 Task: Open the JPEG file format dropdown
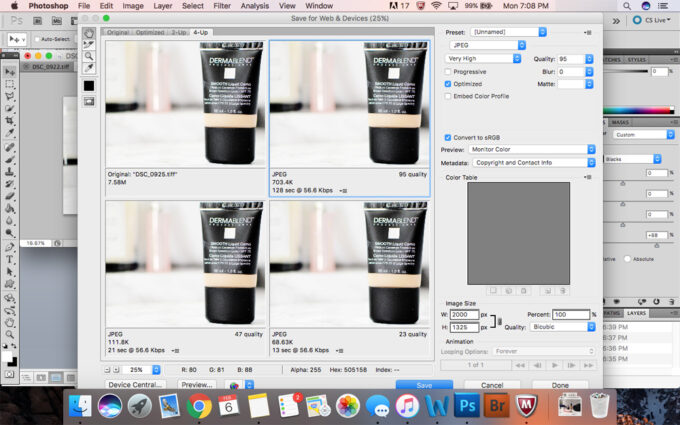coord(487,45)
